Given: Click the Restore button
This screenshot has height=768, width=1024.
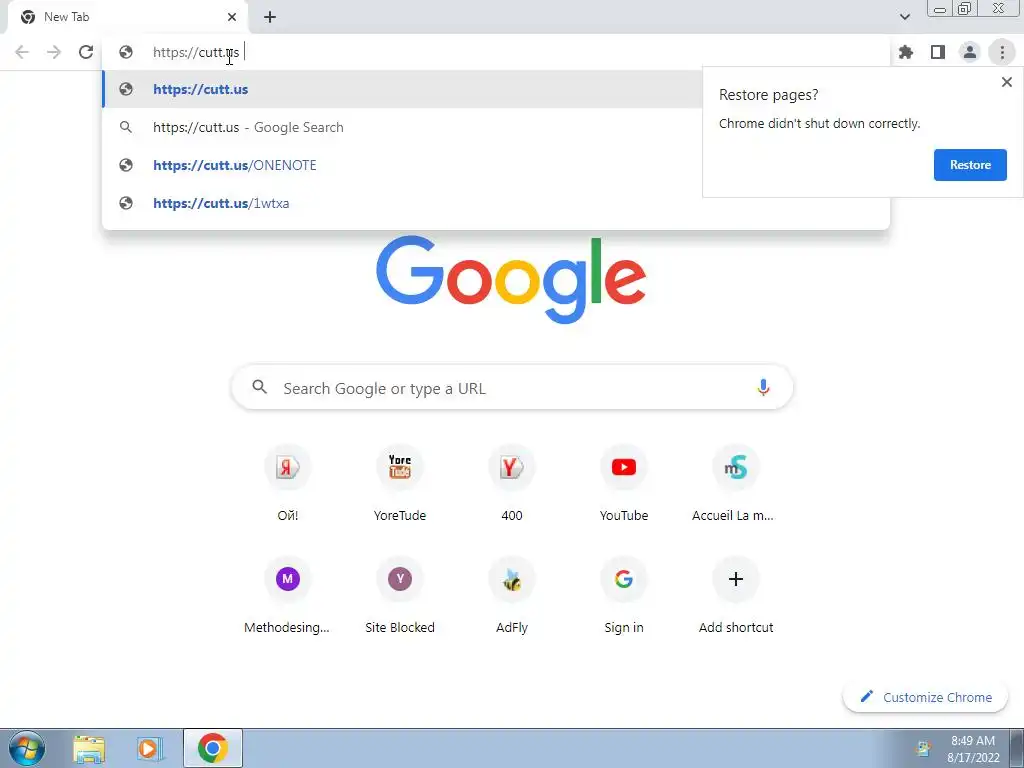Looking at the screenshot, I should click(970, 165).
